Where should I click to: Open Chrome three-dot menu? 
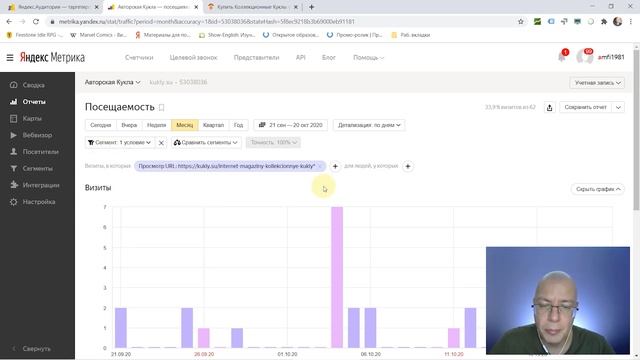[631, 22]
